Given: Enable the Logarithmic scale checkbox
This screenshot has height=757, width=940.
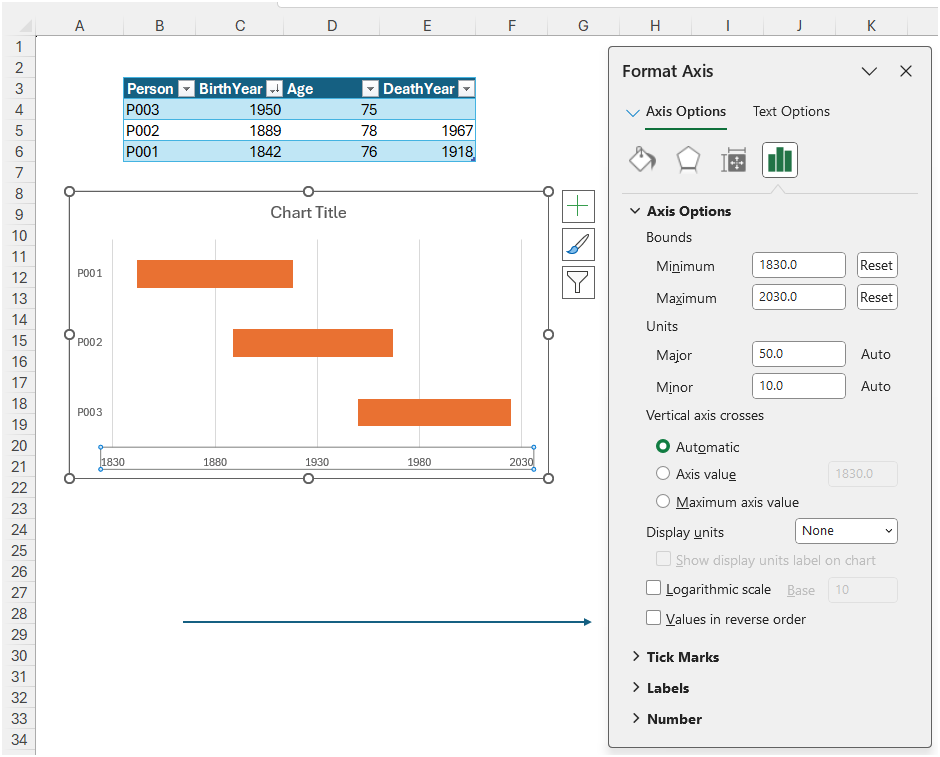Looking at the screenshot, I should point(653,588).
